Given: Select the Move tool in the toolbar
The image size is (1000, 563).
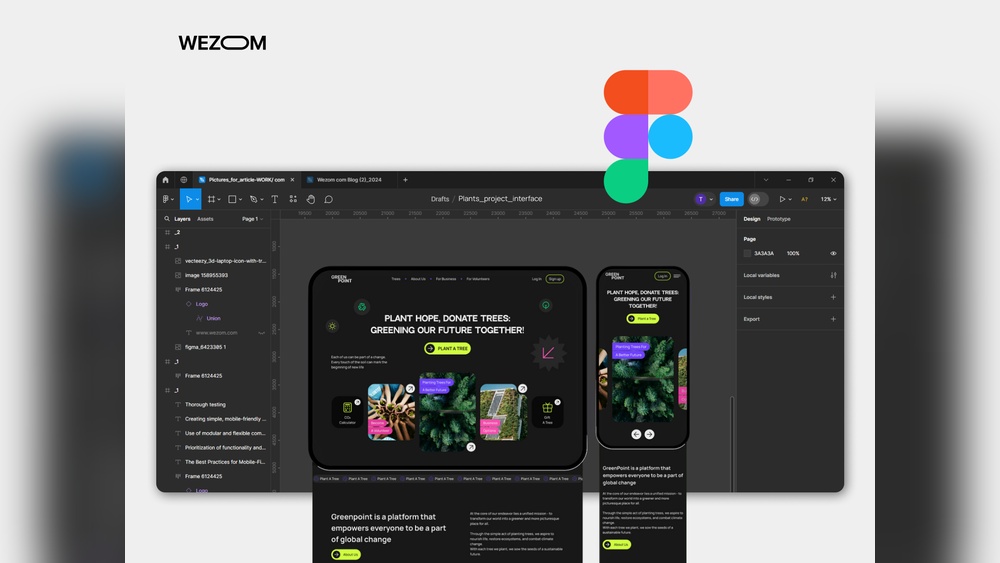Looking at the screenshot, I should (x=187, y=199).
